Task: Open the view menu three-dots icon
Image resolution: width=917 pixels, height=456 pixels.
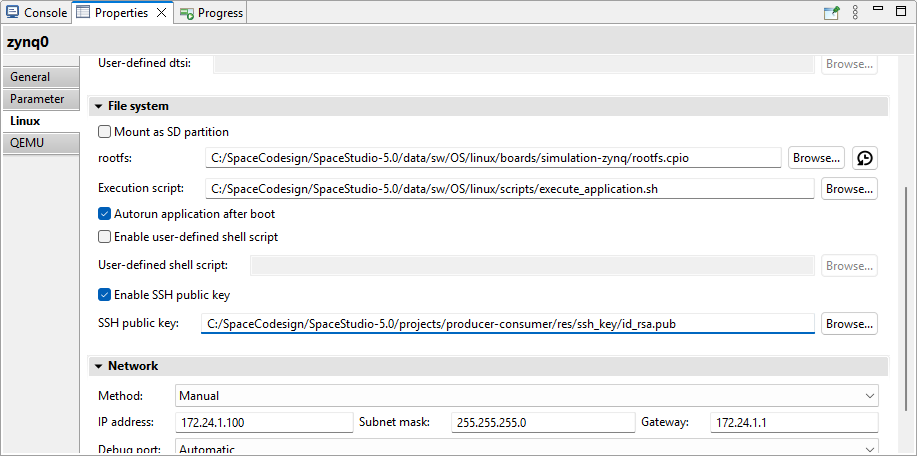Action: 855,13
